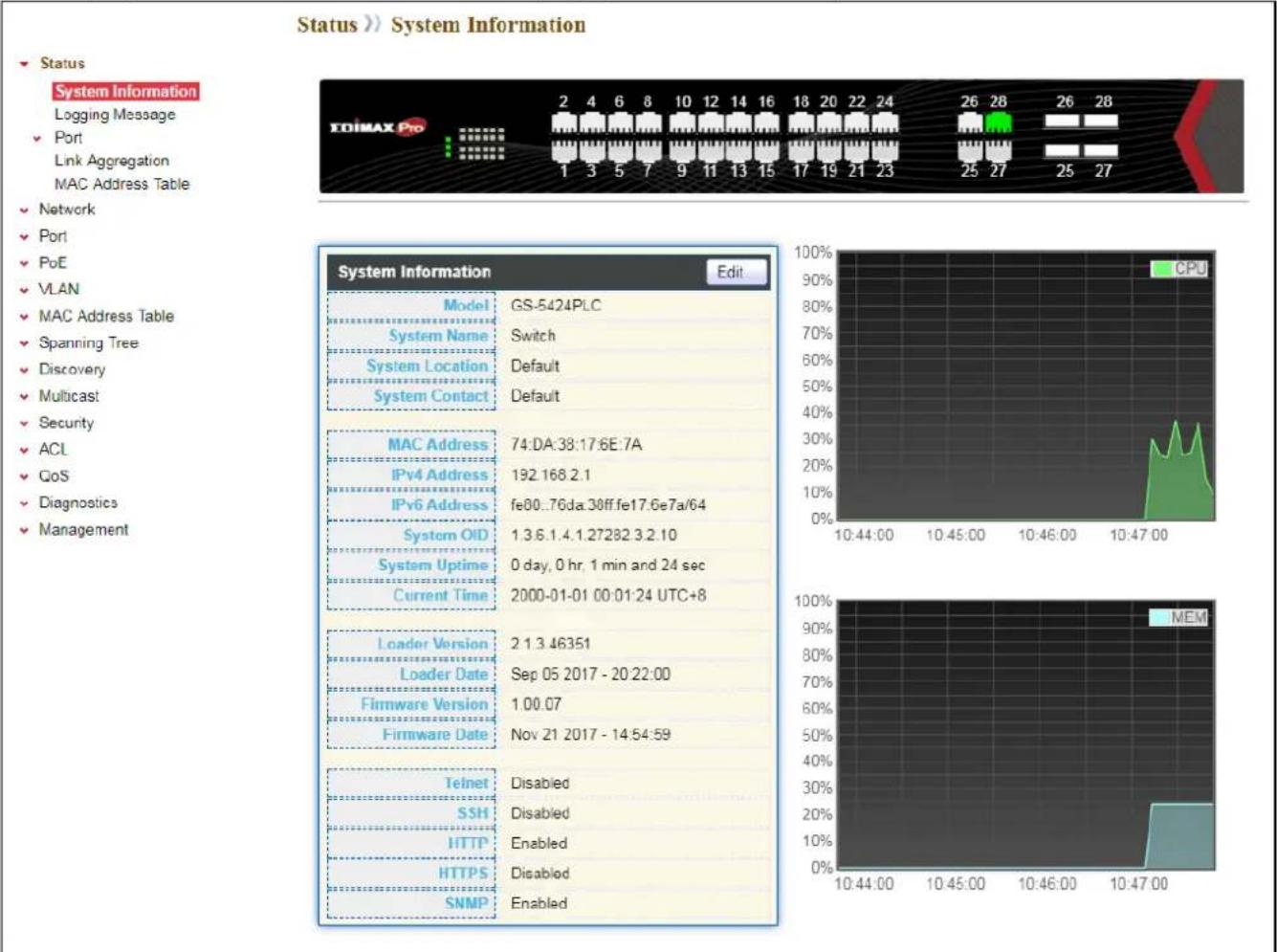Click SFP slot 25 icon

pos(1062,150)
